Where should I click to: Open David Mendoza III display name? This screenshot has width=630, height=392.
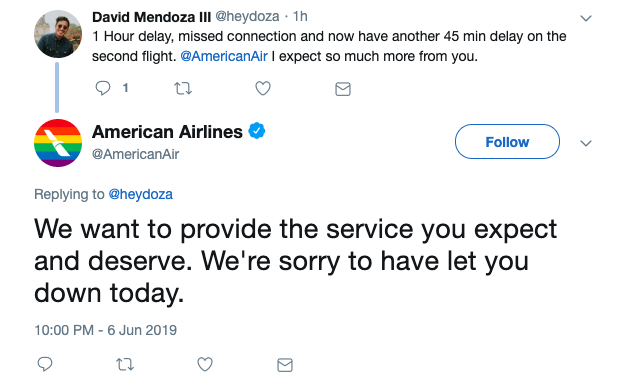(151, 17)
